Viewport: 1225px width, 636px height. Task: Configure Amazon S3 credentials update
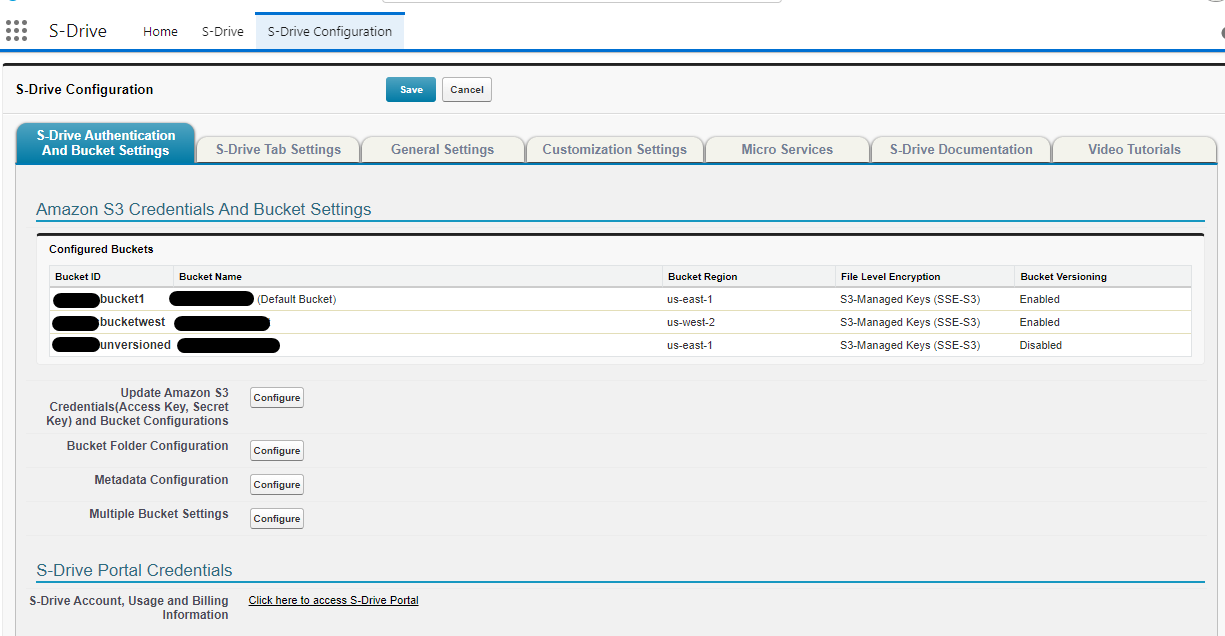click(277, 398)
